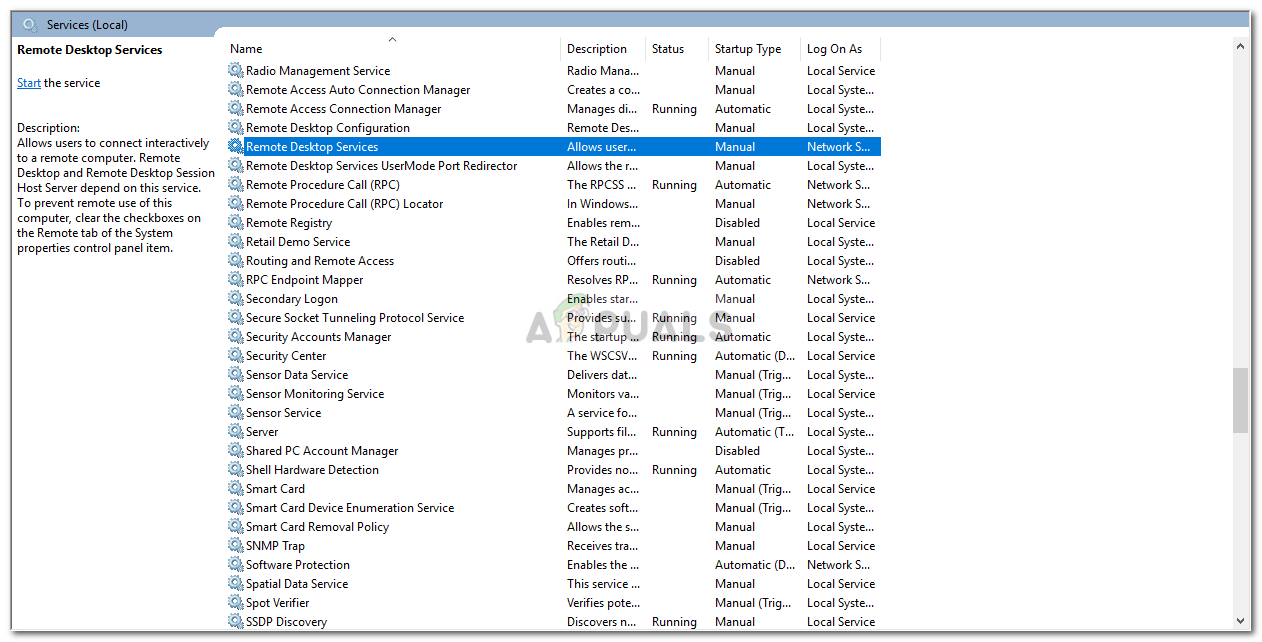The height and width of the screenshot is (642, 1262).
Task: Click the gear icon for Retail Demo Service
Action: pos(235,242)
